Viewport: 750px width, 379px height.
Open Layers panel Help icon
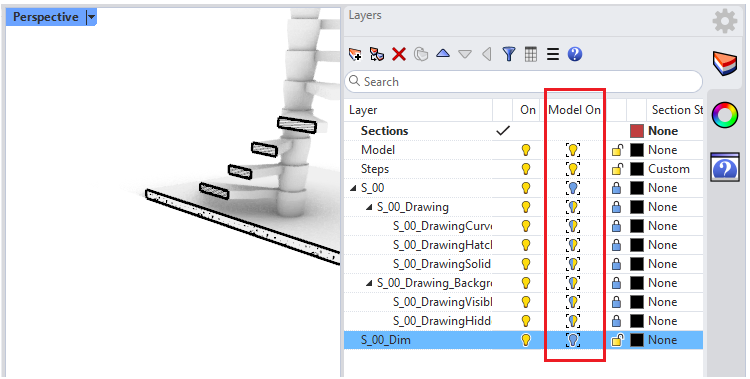[x=575, y=54]
